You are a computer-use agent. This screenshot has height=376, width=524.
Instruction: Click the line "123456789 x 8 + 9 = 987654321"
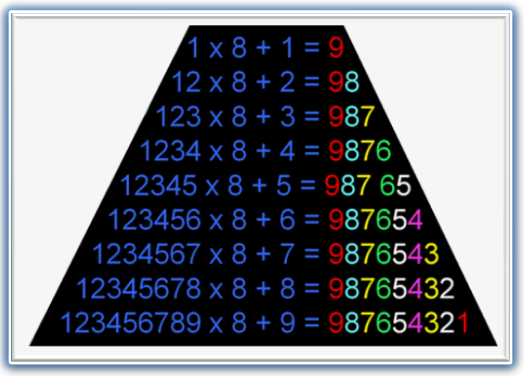pos(265,323)
